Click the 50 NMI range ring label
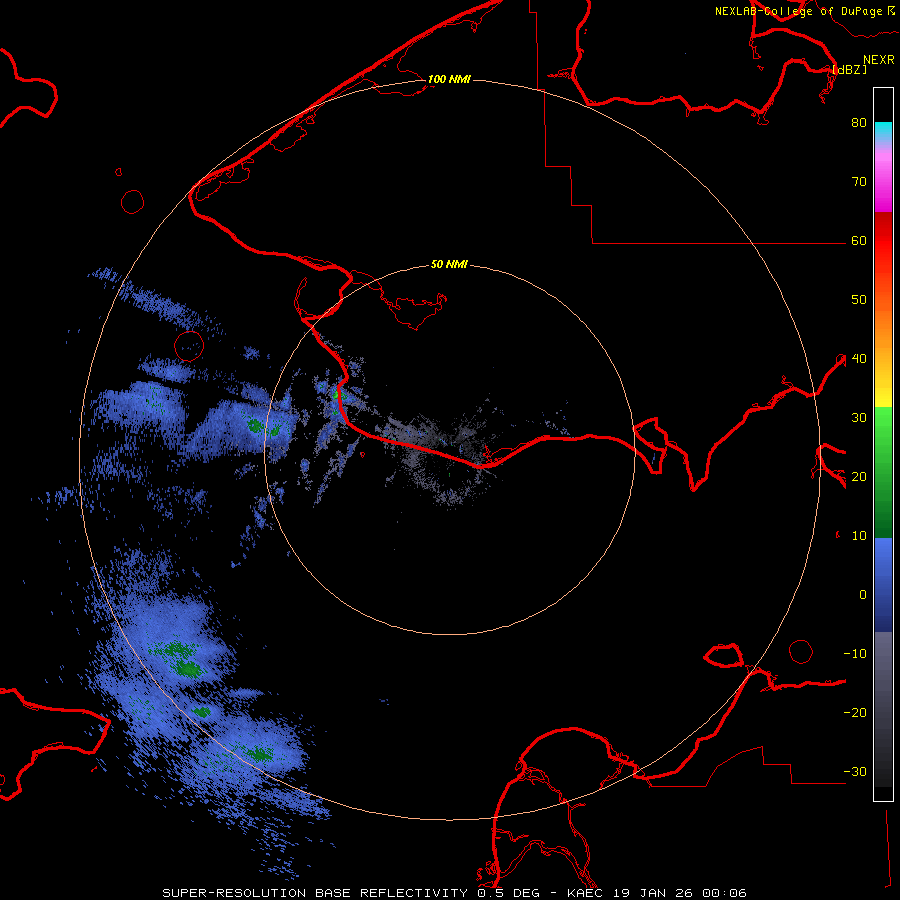Screen dimensions: 900x900 pos(449,265)
